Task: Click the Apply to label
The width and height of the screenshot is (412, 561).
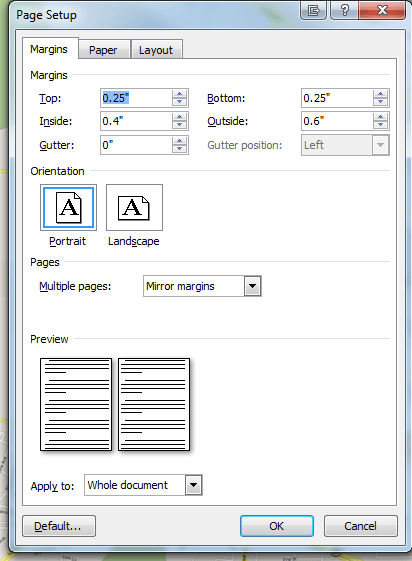Action: [52, 486]
